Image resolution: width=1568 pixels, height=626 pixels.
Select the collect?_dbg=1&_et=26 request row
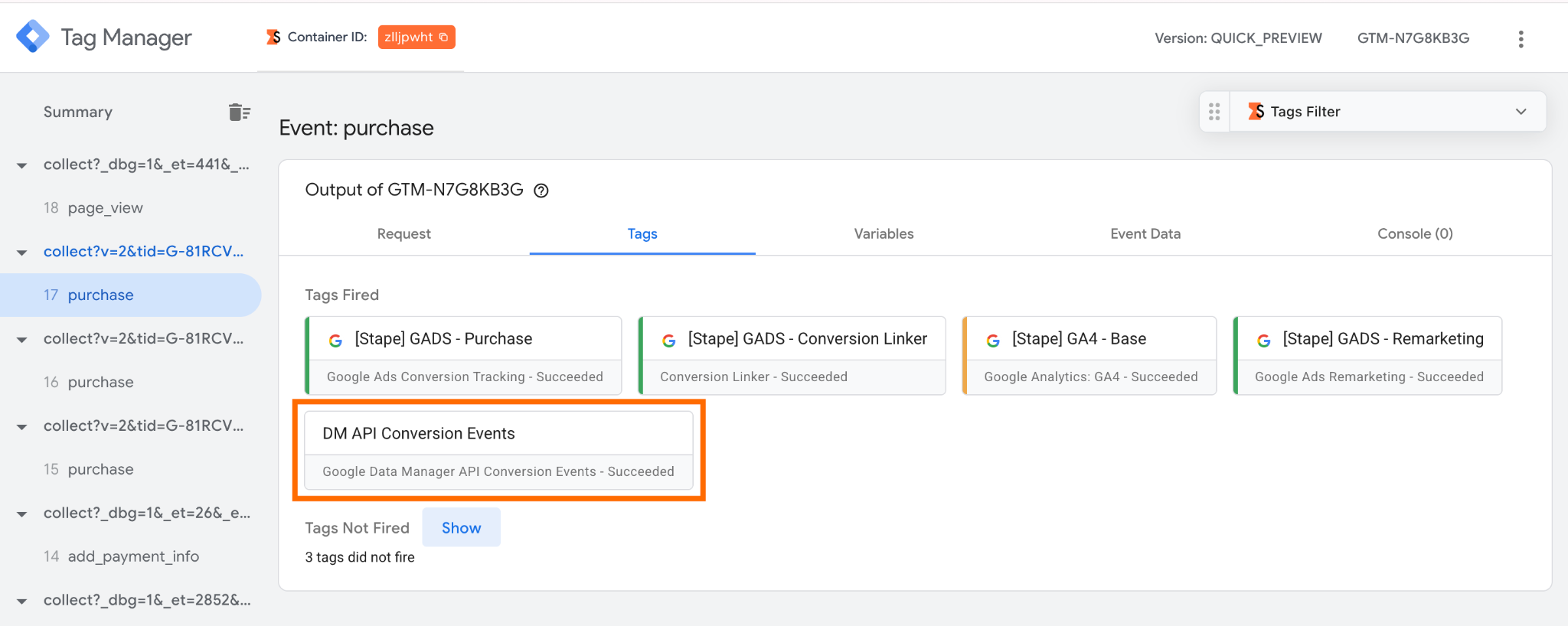pos(147,514)
